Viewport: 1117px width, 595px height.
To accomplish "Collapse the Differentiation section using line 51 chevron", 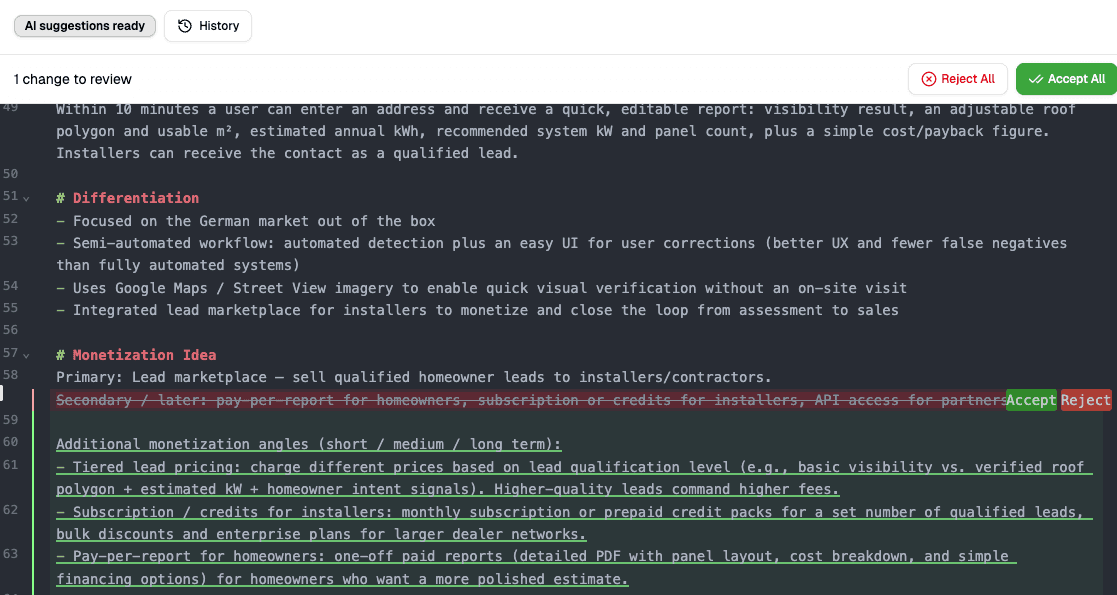I will pyautogui.click(x=25, y=197).
